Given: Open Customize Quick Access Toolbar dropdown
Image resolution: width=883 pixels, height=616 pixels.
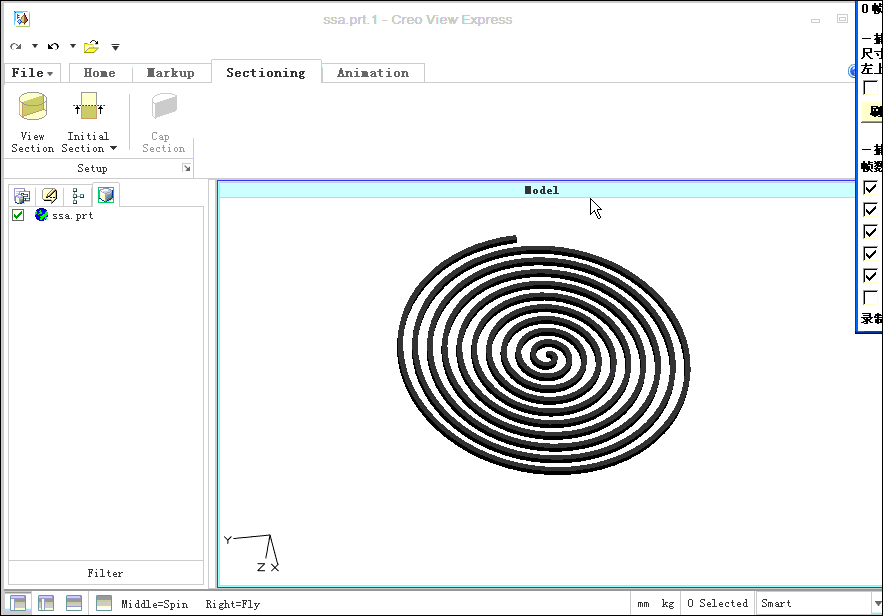Looking at the screenshot, I should 115,47.
